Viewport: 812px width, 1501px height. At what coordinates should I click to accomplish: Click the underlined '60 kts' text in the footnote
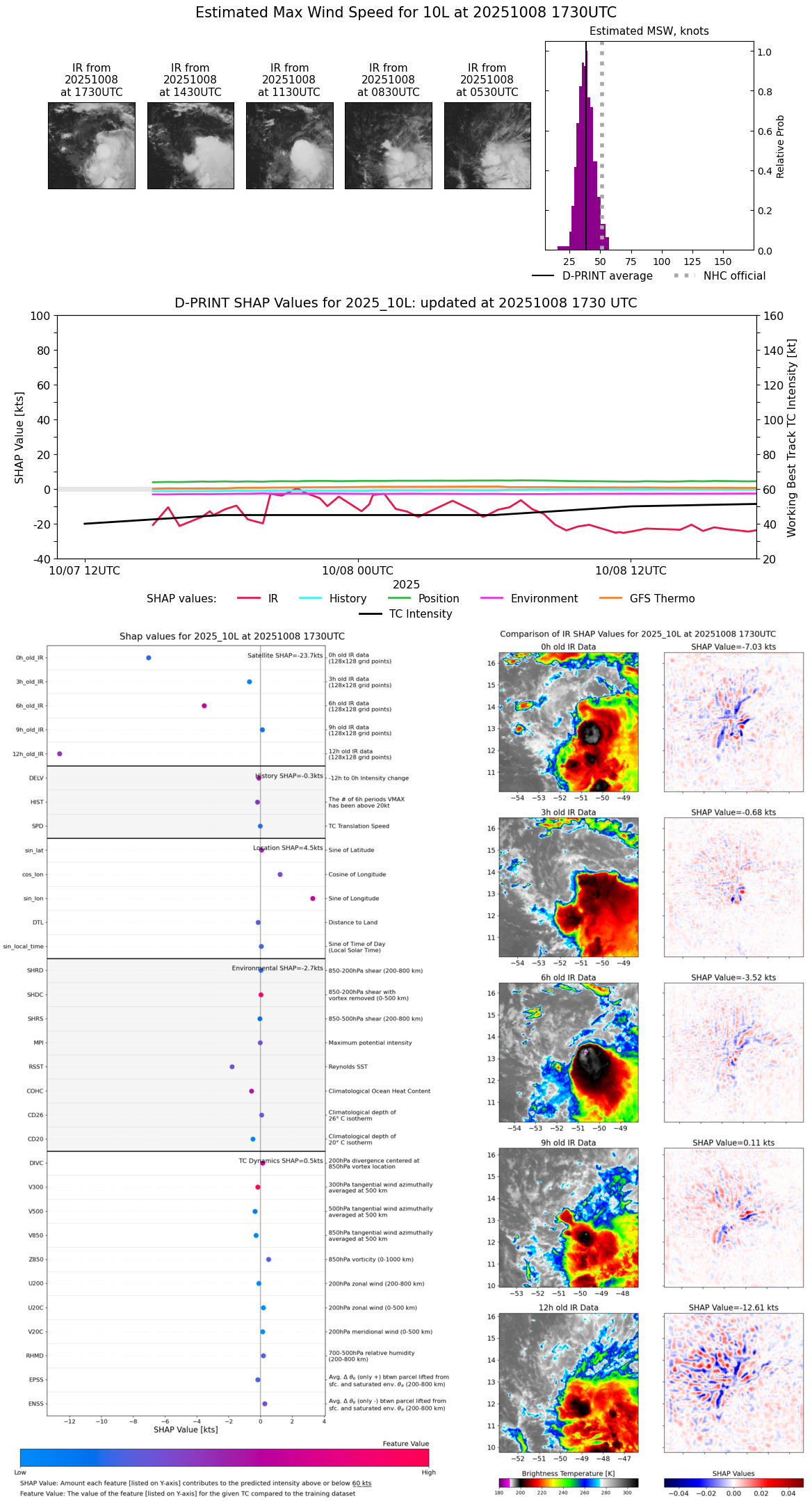click(362, 1483)
